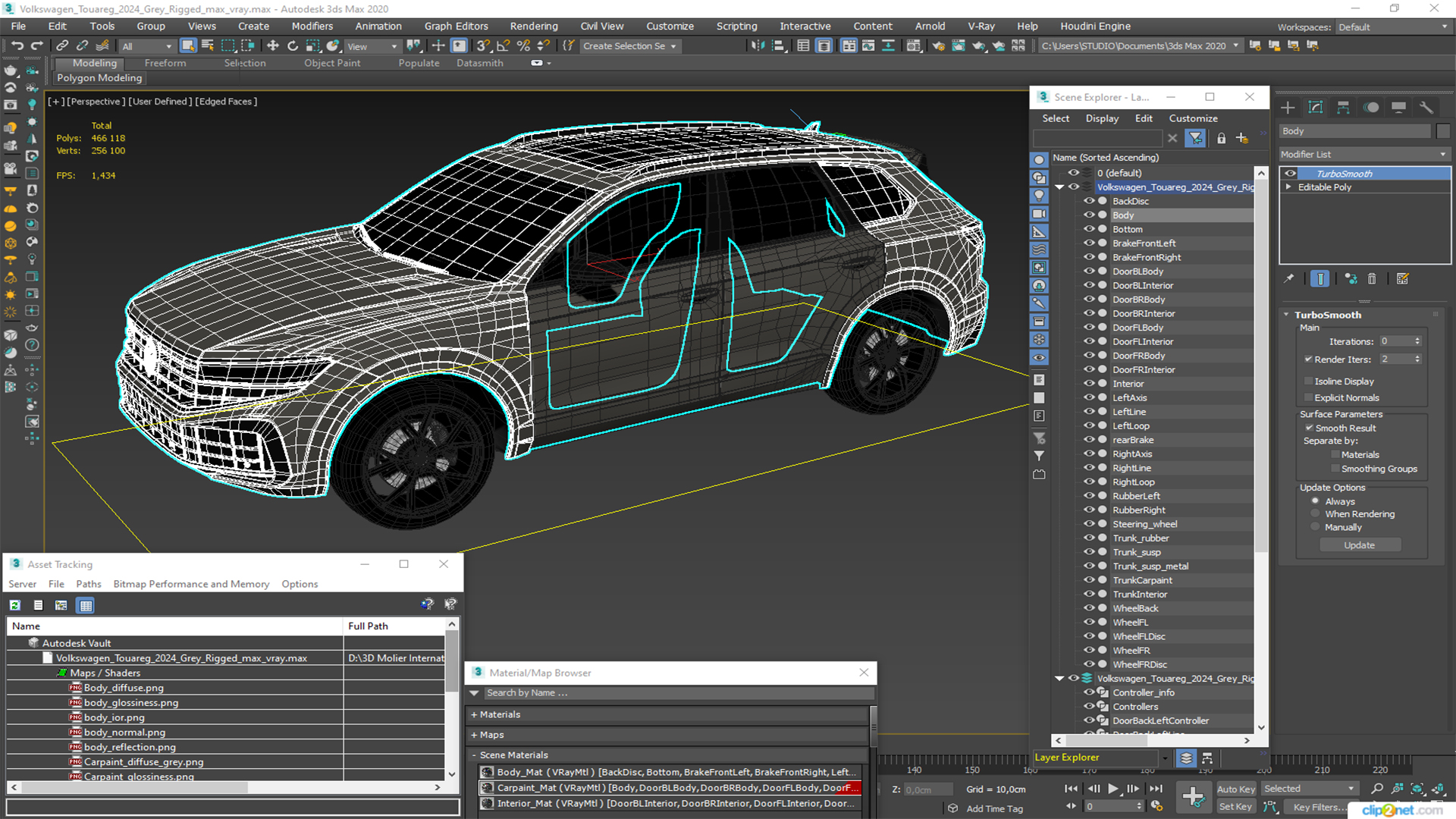Open the Modifiers menu
Viewport: 1456px width, 819px height.
pos(312,26)
